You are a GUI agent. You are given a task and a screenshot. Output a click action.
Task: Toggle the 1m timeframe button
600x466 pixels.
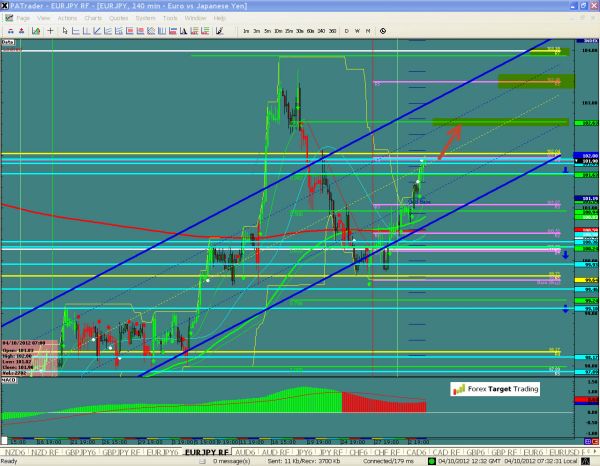click(x=246, y=31)
